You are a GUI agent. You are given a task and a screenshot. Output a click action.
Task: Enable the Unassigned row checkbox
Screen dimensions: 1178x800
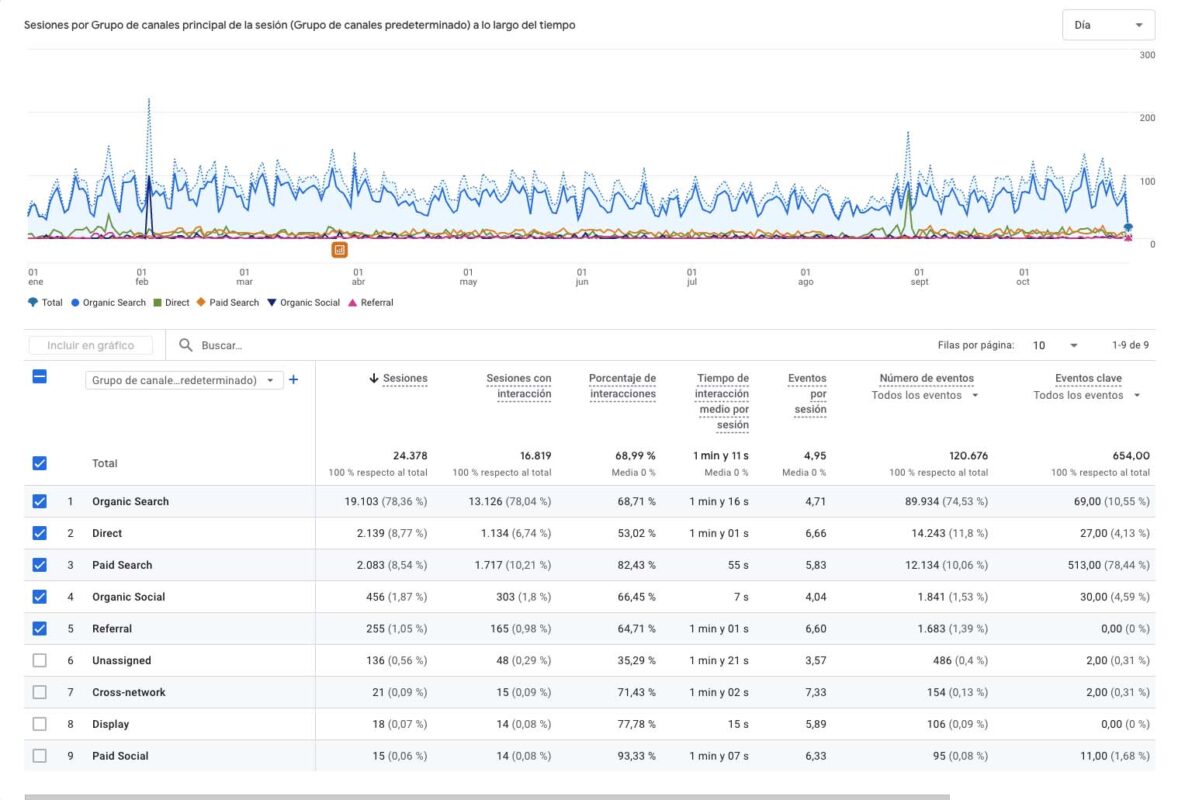tap(39, 660)
